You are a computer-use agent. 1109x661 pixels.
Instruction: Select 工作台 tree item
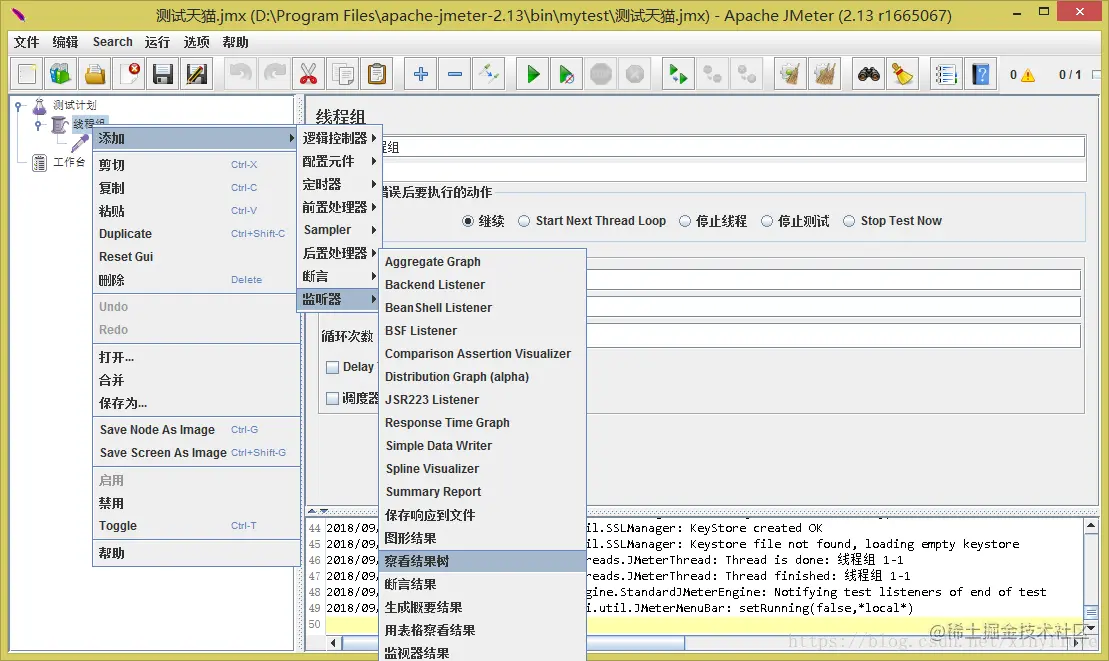69,163
